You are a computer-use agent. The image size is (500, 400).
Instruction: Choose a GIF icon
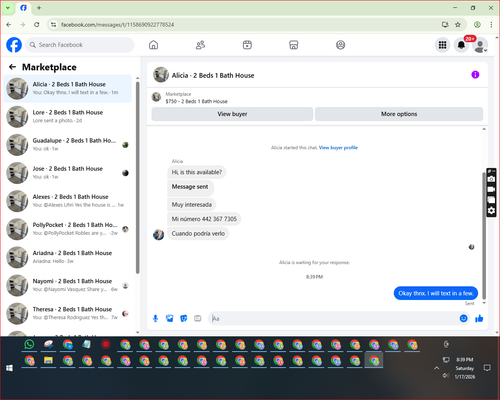tap(198, 319)
